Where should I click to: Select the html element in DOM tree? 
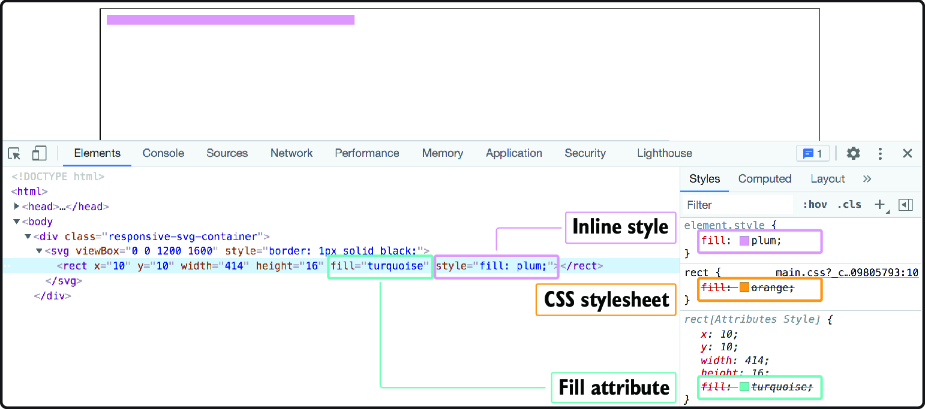[29, 191]
